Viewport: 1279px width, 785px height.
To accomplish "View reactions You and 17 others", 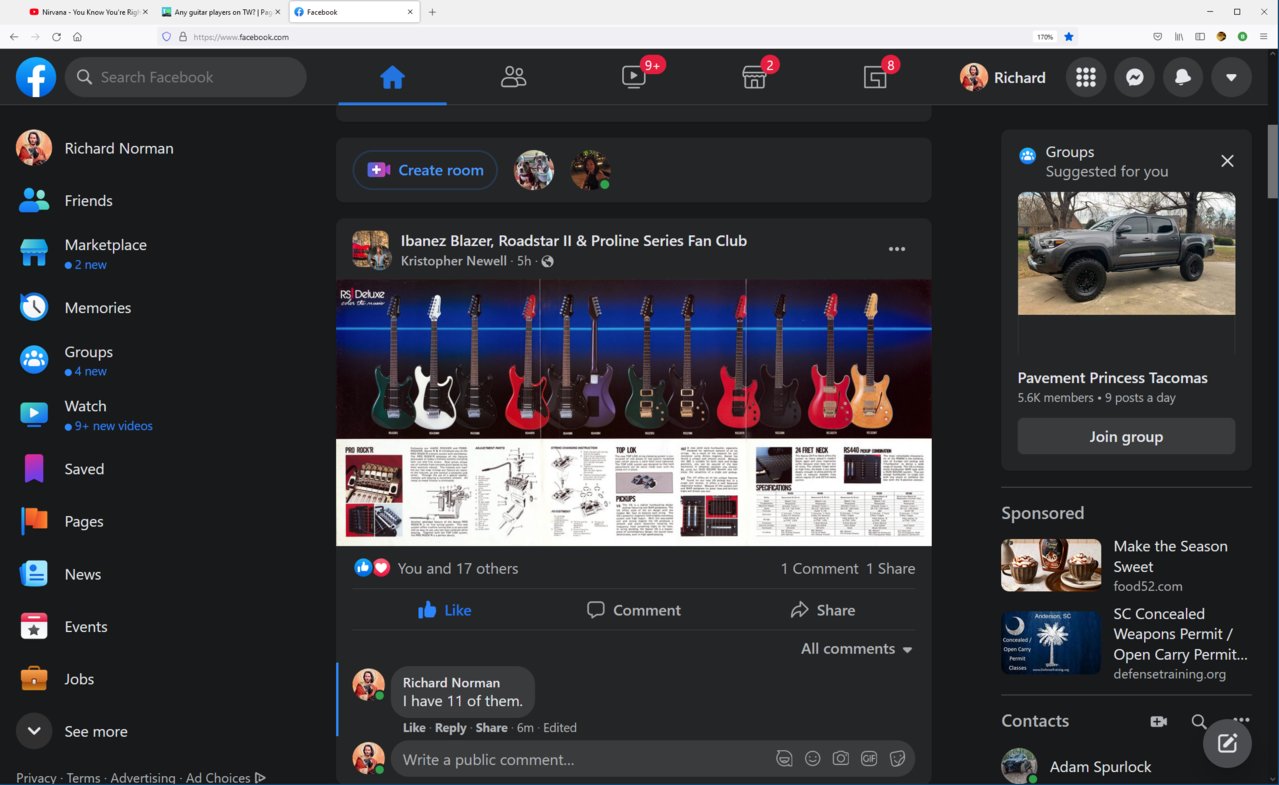I will click(x=457, y=568).
